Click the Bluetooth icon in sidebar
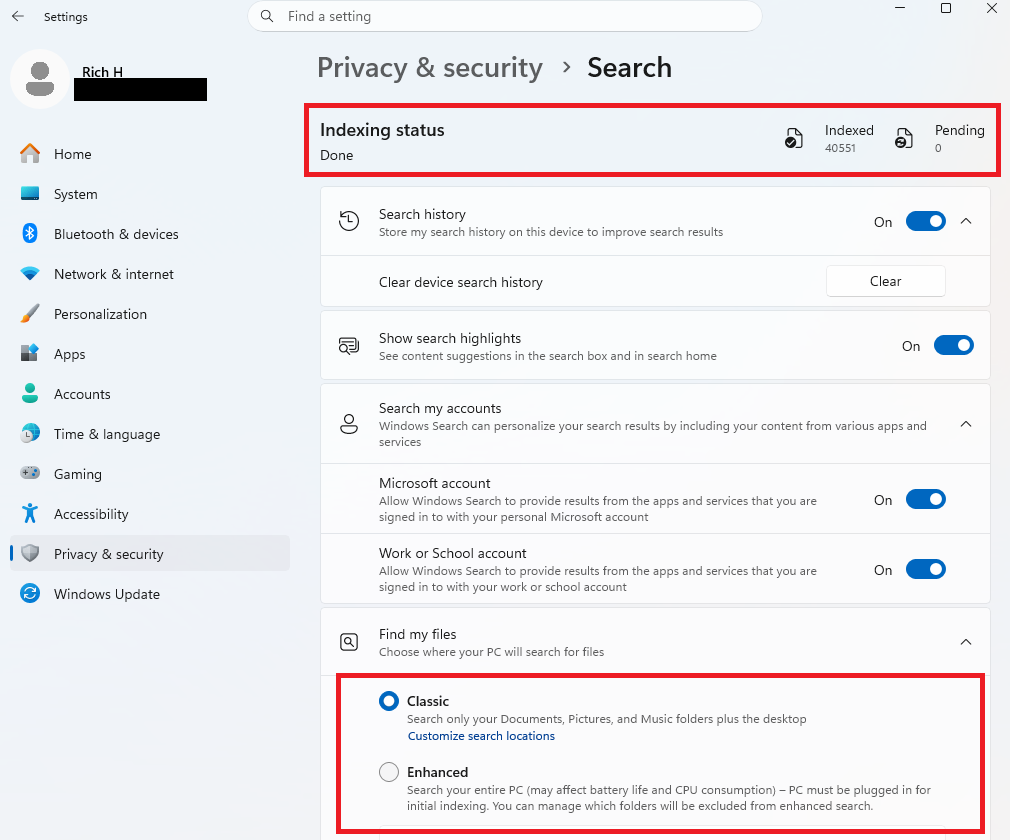The width and height of the screenshot is (1010, 840). [30, 233]
